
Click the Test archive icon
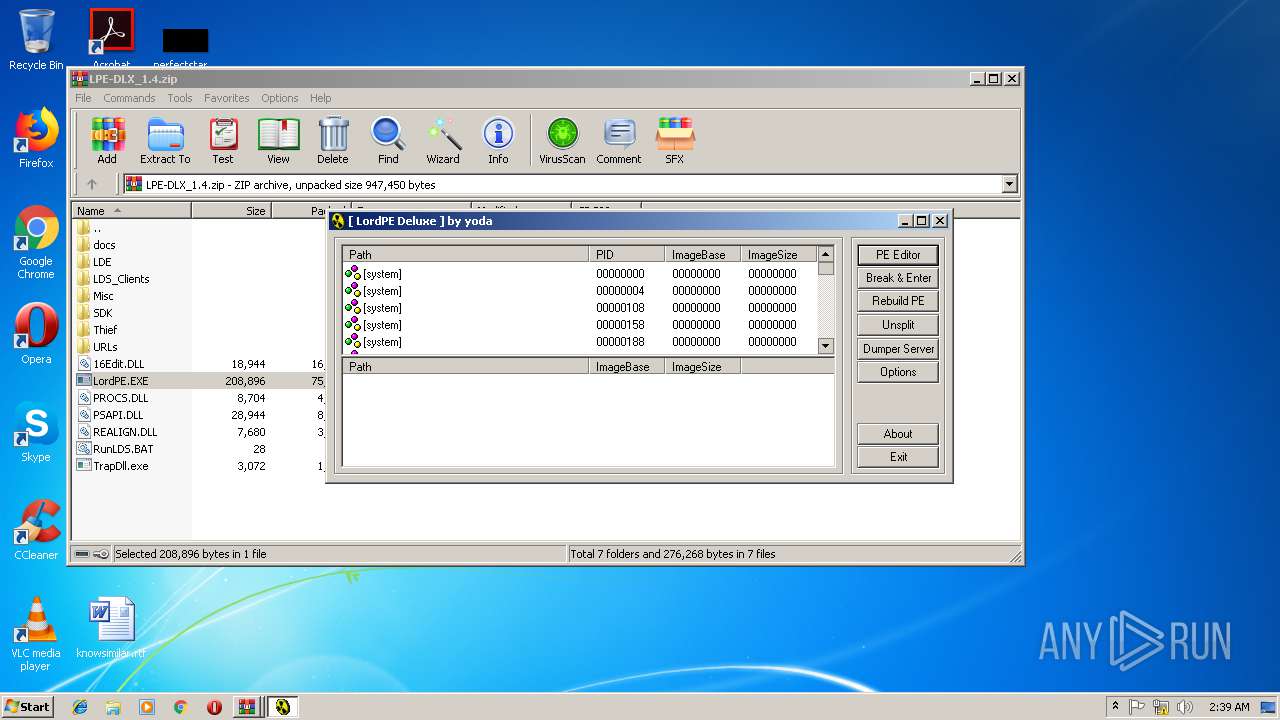click(x=223, y=140)
